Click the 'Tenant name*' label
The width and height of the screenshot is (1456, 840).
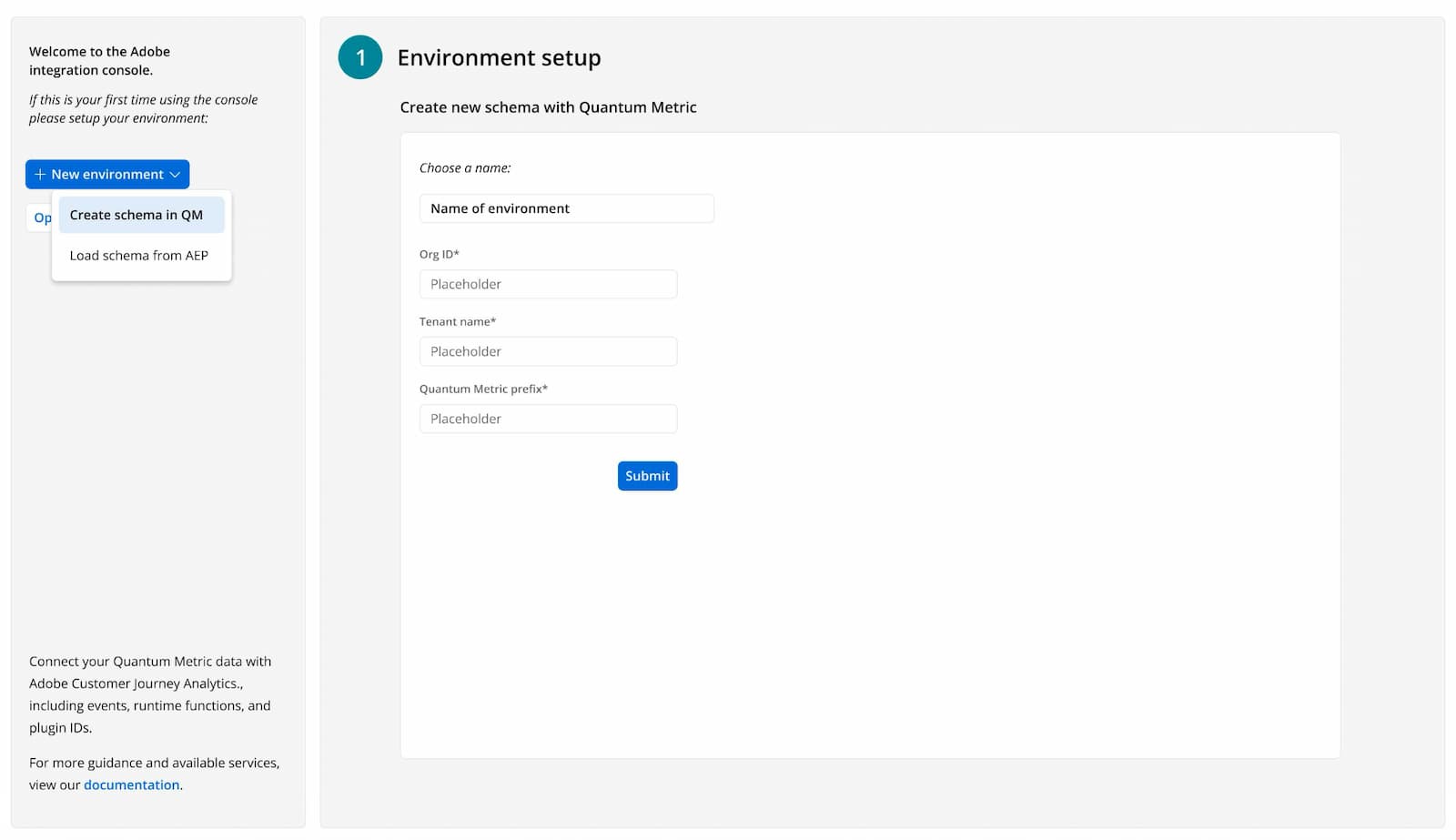pos(458,321)
